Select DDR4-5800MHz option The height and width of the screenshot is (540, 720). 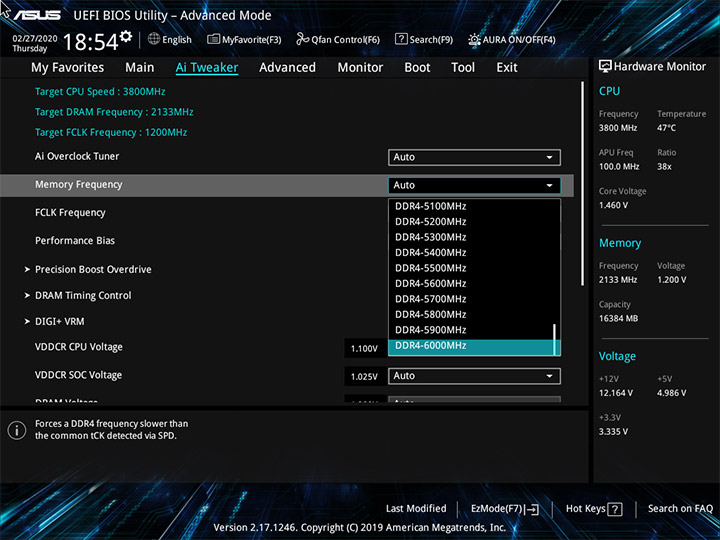(x=472, y=315)
